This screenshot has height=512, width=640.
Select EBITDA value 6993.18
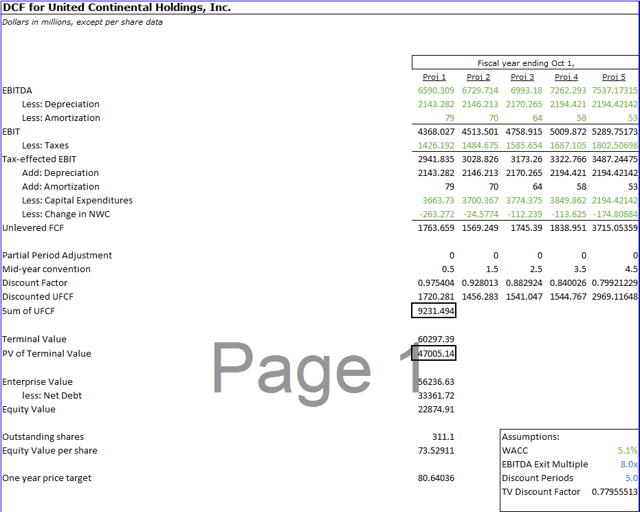click(527, 90)
